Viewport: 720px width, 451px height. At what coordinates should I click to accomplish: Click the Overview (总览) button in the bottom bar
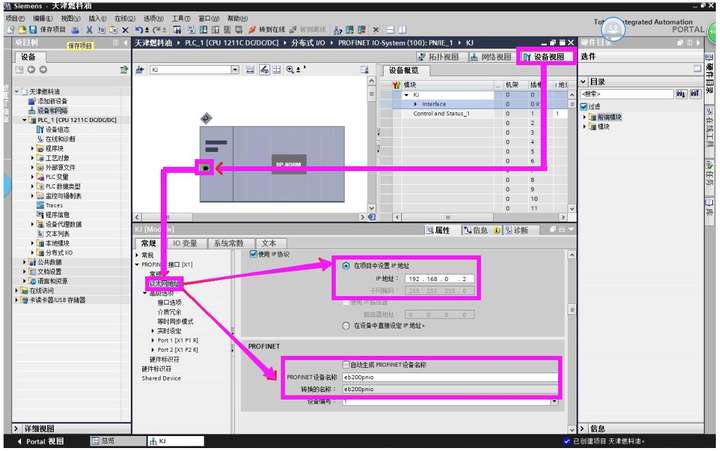click(118, 441)
